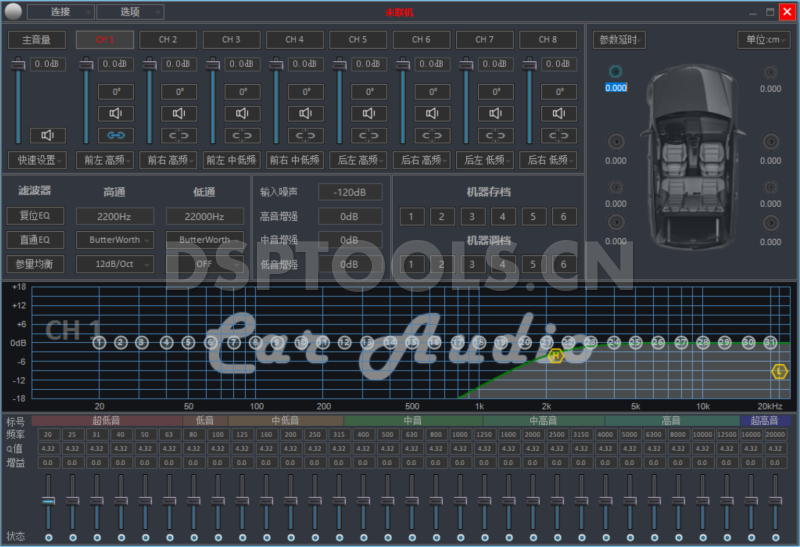The width and height of the screenshot is (800, 547).
Task: Click the 参量均衡 parametric EQ button
Action: coord(35,264)
